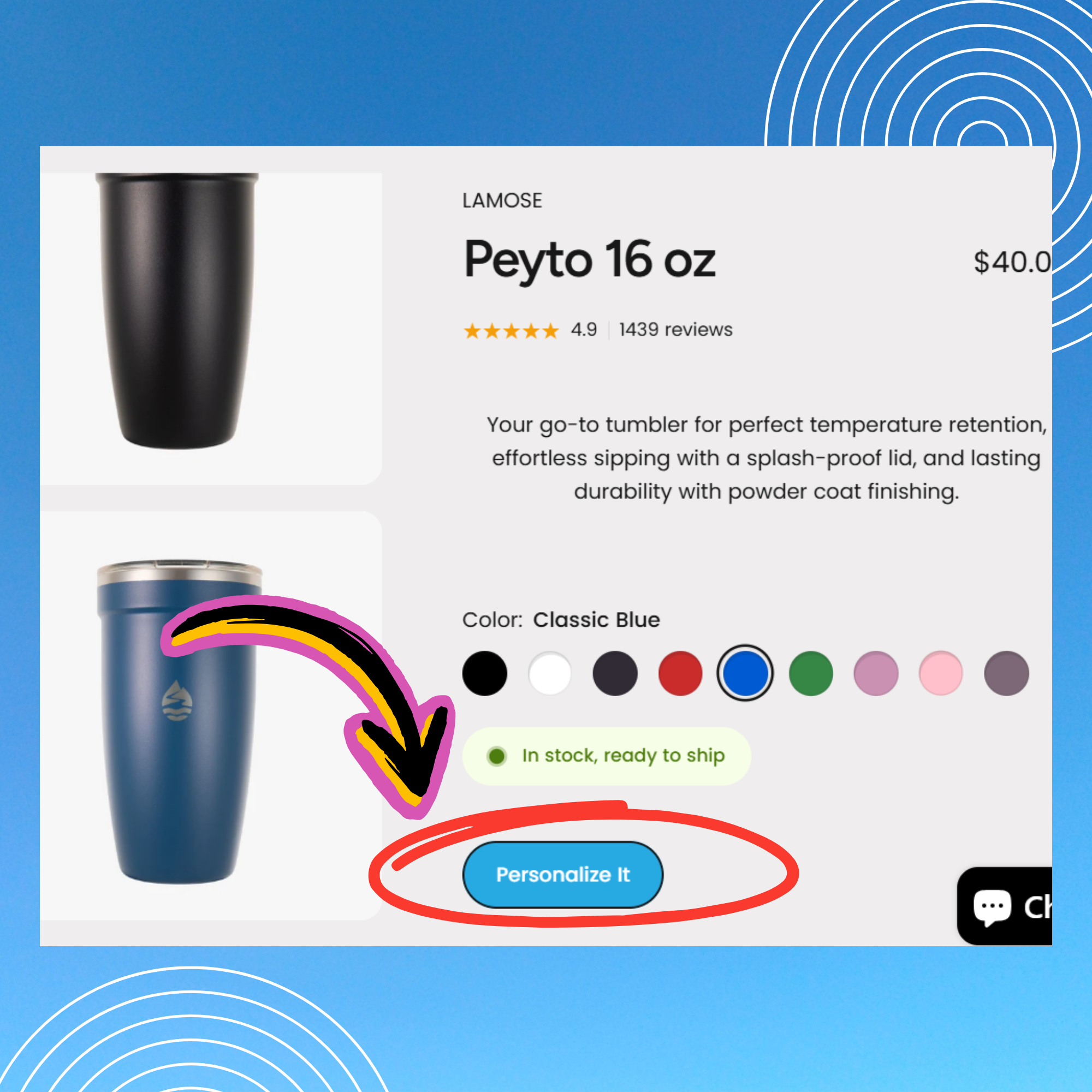Select the mauve purple color swatch
Viewport: 1092px width, 1092px height.
[876, 673]
